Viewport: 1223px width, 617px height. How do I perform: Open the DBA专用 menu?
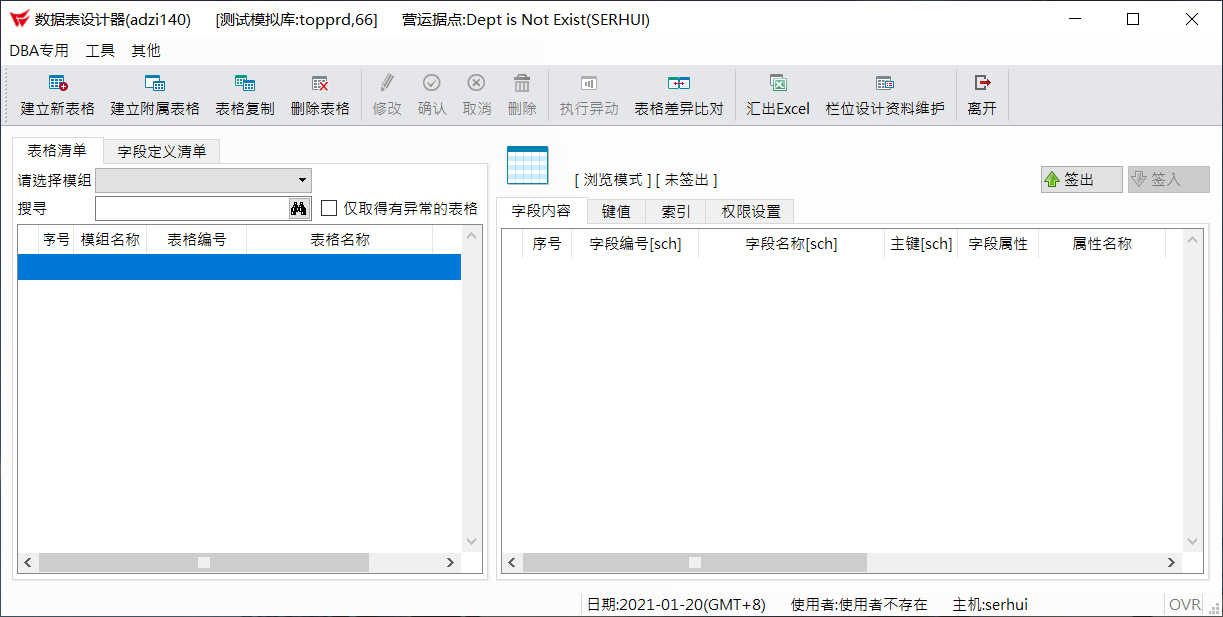(39, 50)
